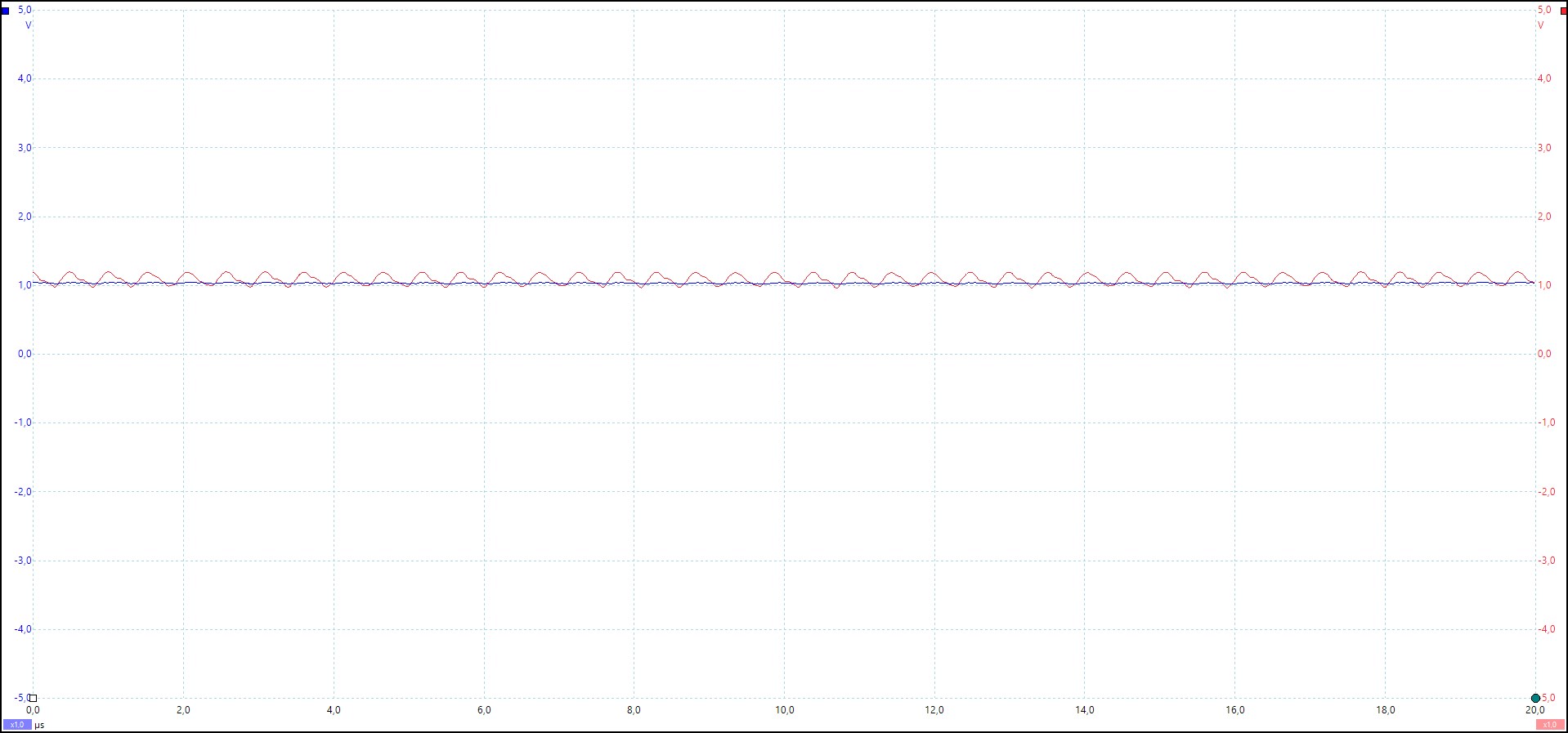Open the blue x1,0 axis scaling button
This screenshot has height=733, width=1568.
[x=17, y=725]
